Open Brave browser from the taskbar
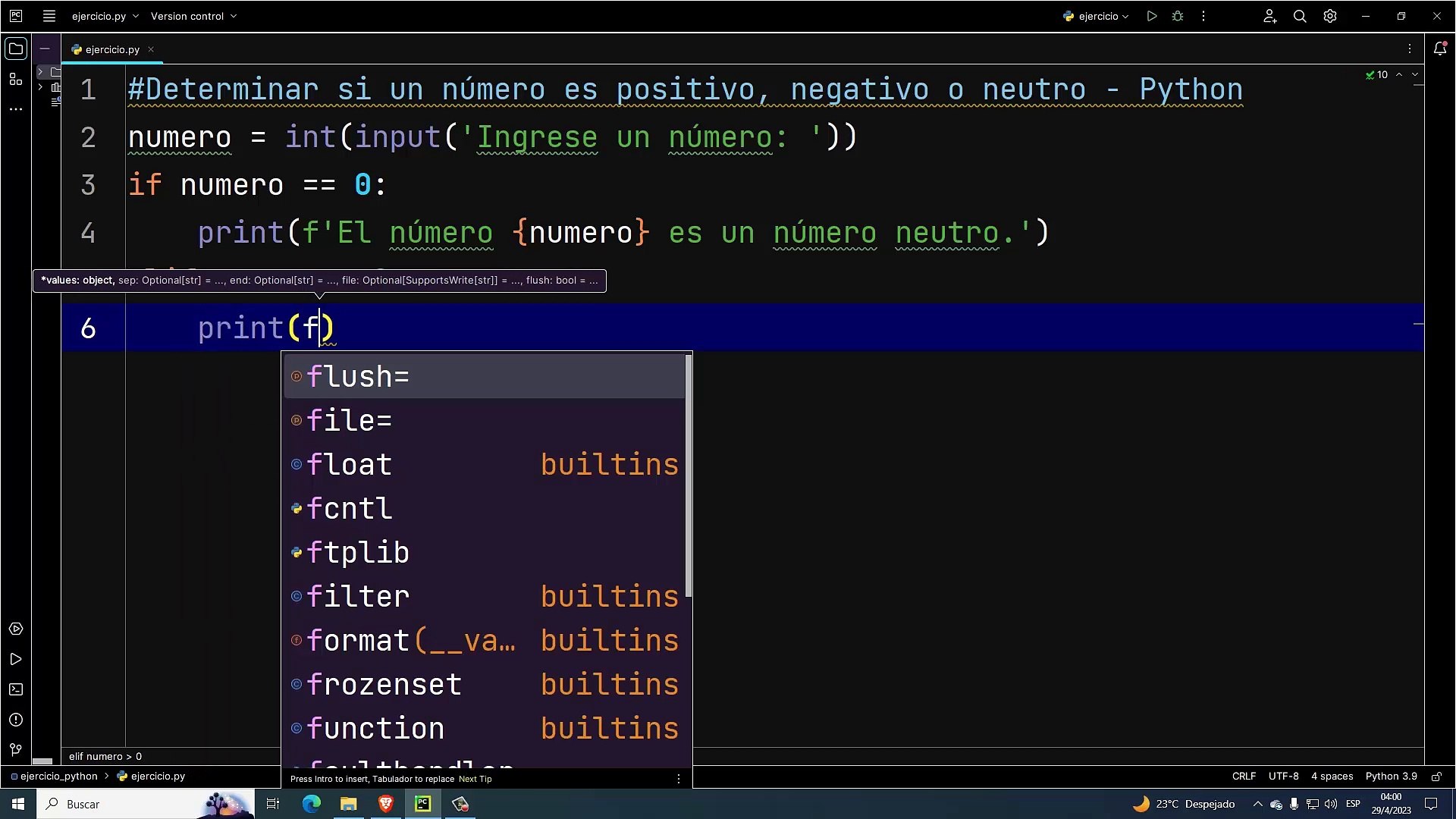The height and width of the screenshot is (819, 1456). (385, 804)
